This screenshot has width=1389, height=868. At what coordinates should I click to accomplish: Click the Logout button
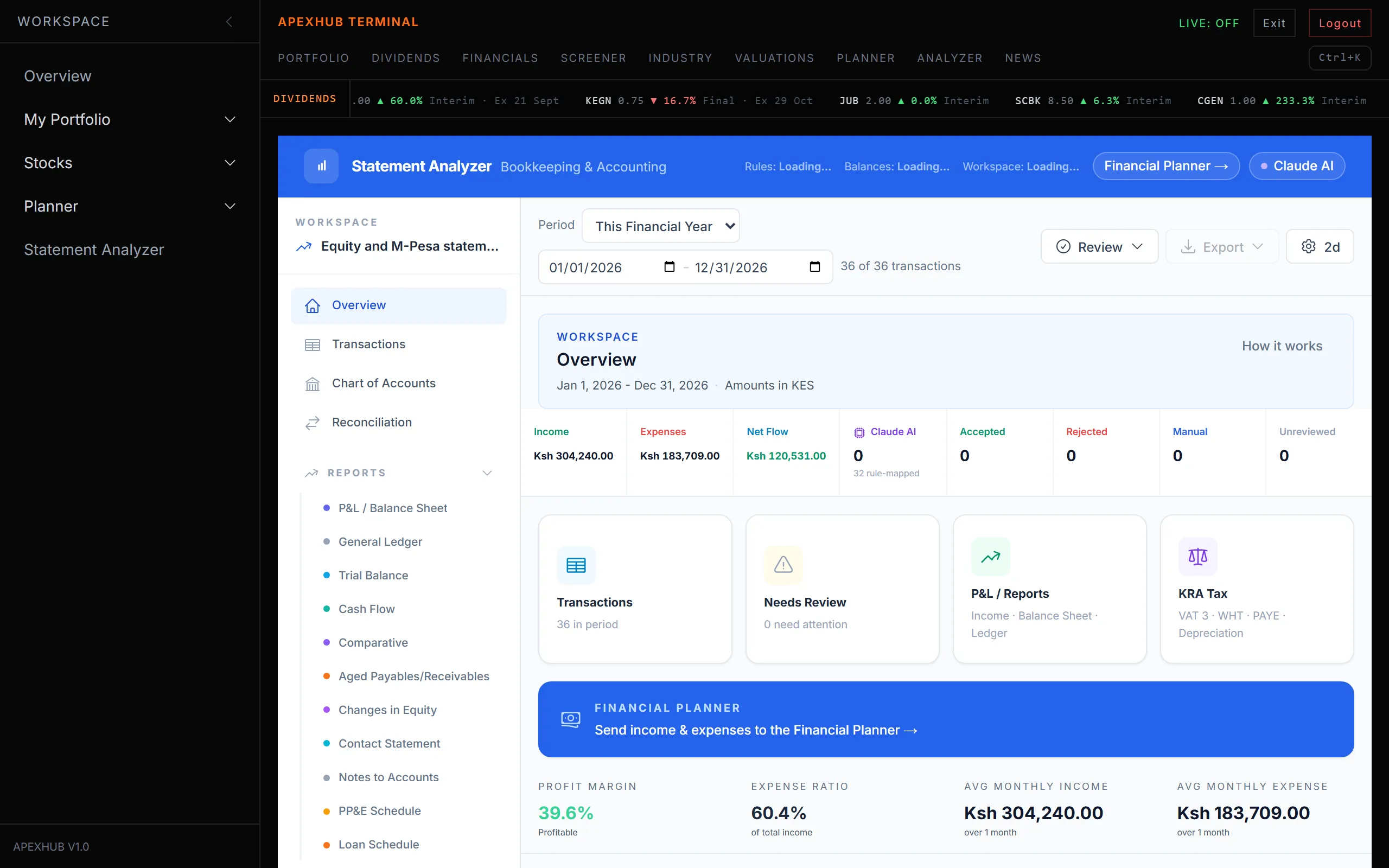click(x=1340, y=23)
